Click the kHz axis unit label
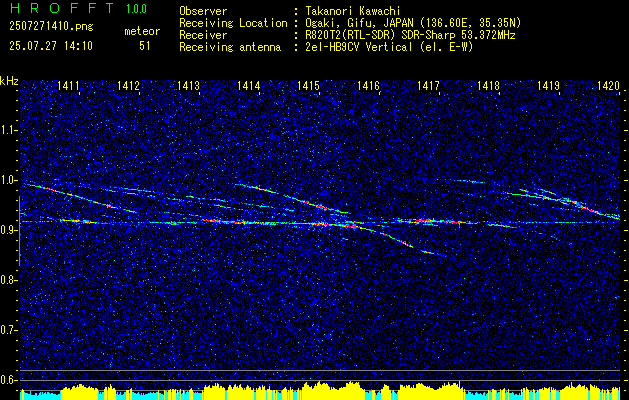Image resolution: width=629 pixels, height=400 pixels. click(x=9, y=81)
